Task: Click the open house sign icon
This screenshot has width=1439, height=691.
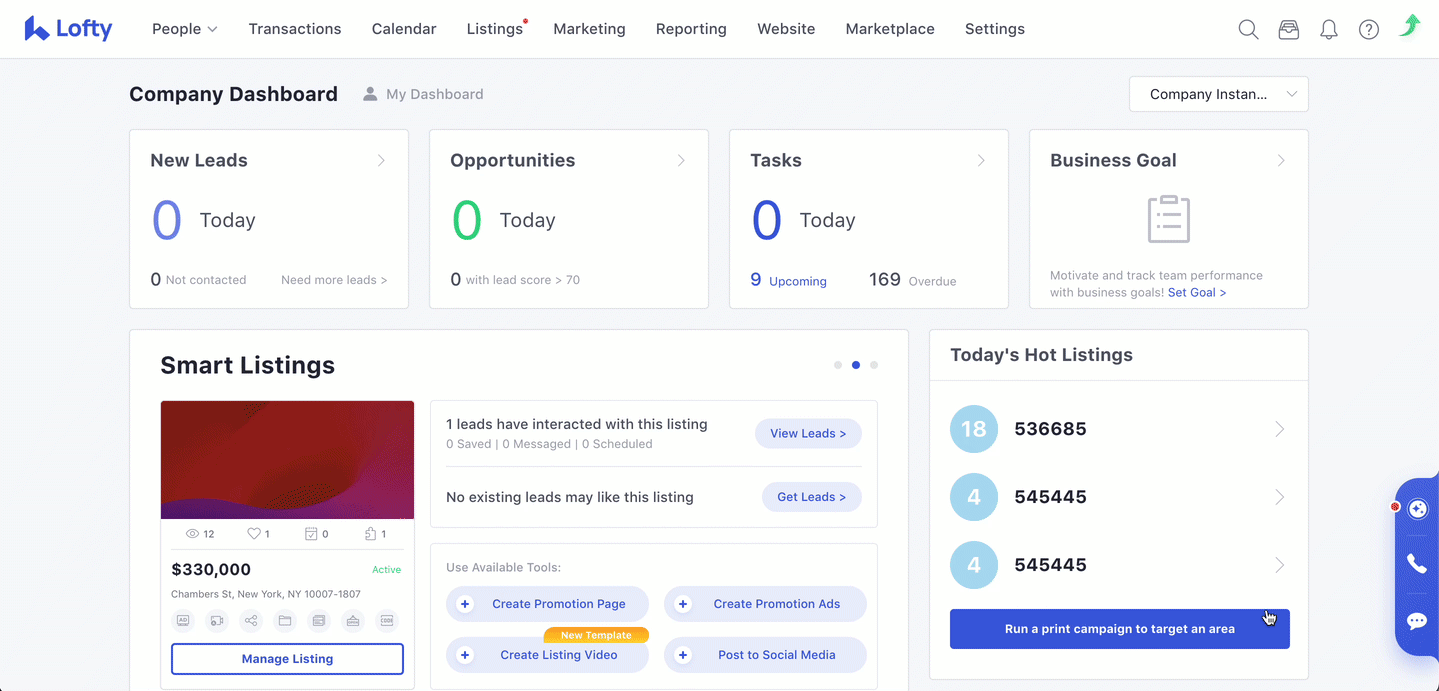Action: coord(353,621)
